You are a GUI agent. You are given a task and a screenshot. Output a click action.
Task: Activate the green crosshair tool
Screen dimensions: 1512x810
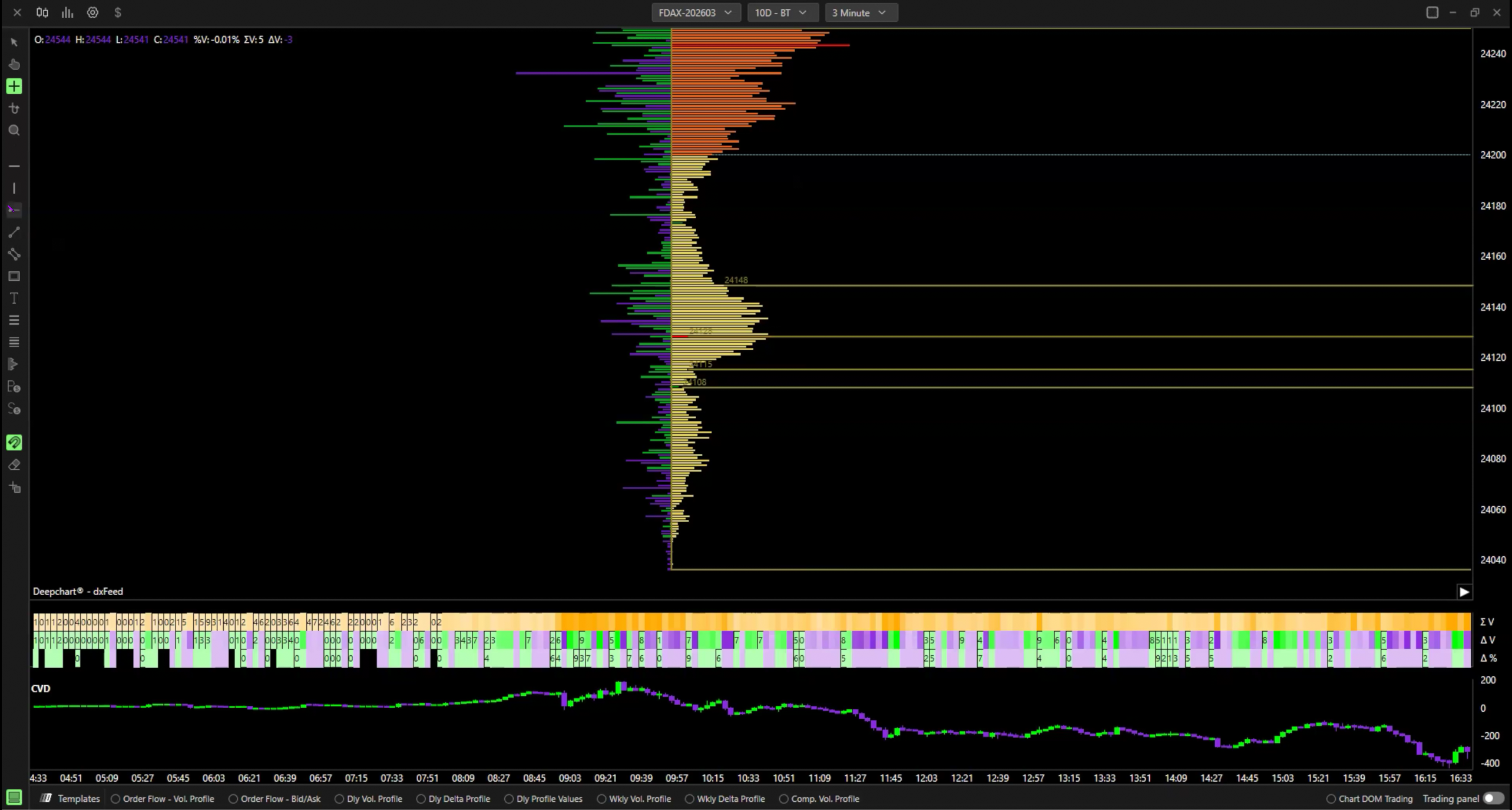[x=14, y=87]
